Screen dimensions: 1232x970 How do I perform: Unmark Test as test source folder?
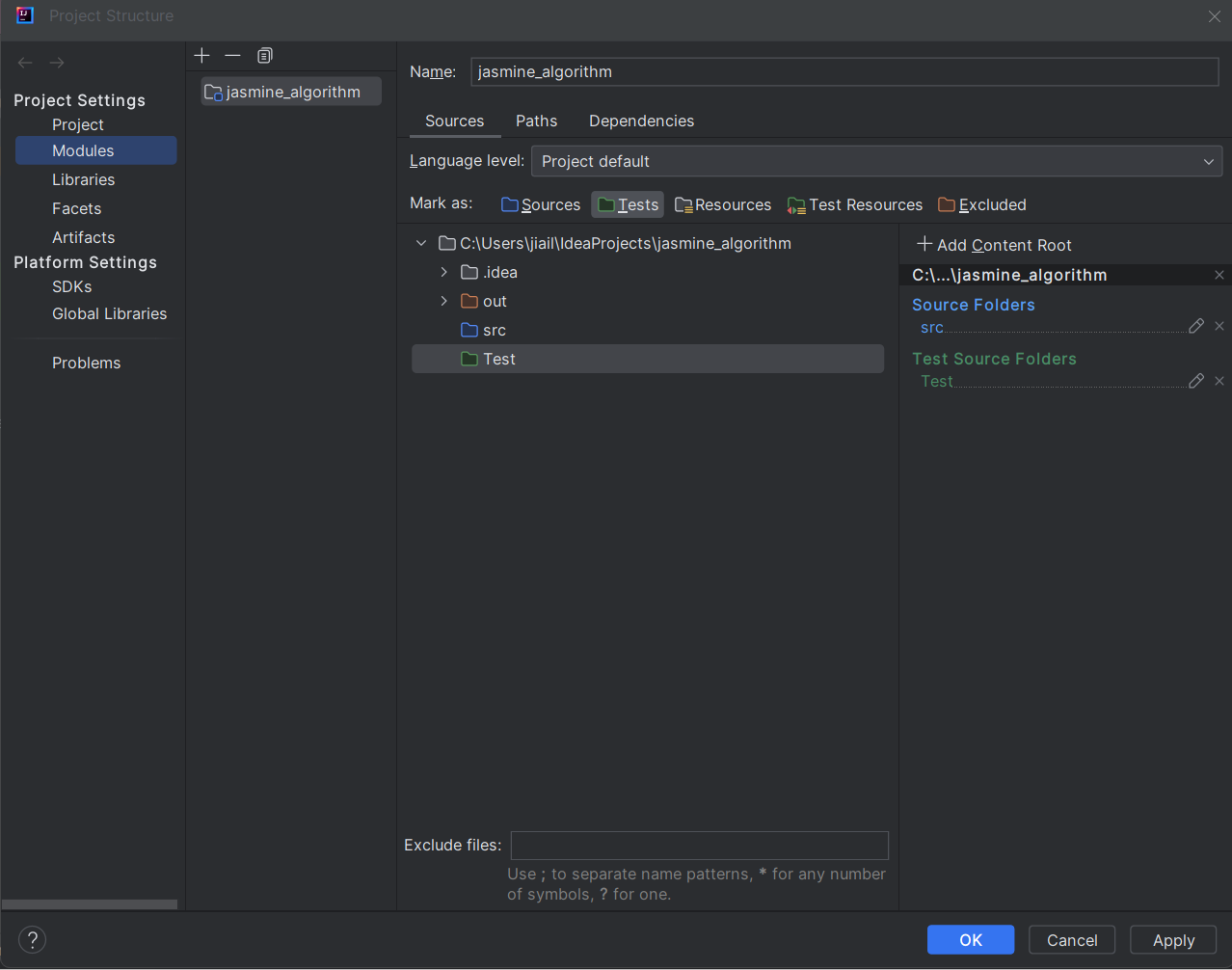point(1219,381)
